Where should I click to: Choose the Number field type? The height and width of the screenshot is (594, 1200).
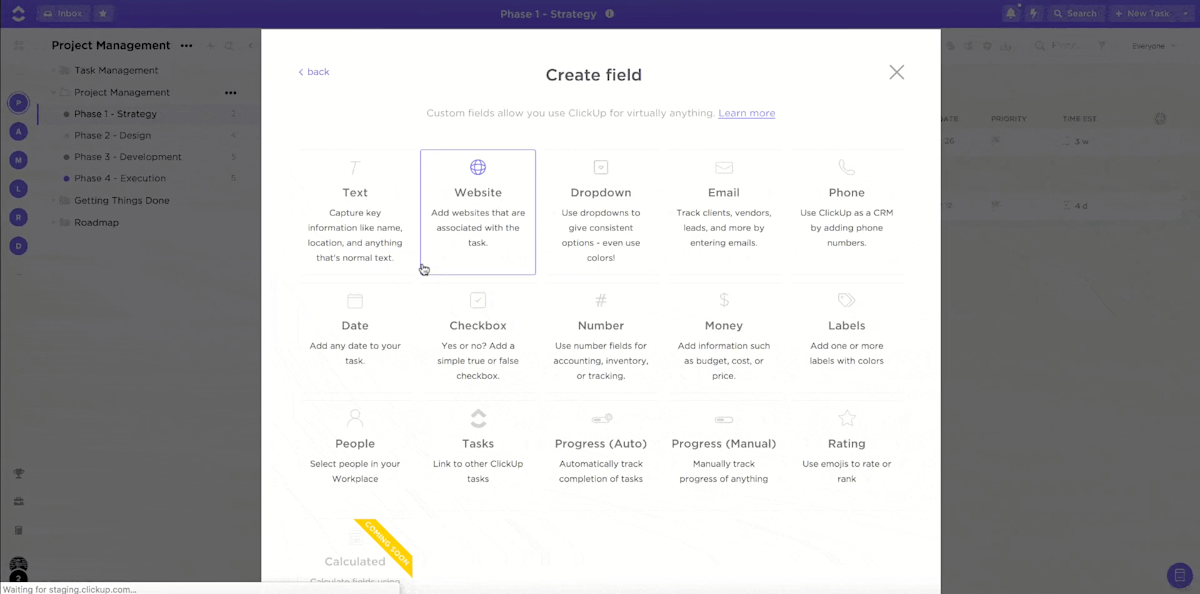coord(600,340)
